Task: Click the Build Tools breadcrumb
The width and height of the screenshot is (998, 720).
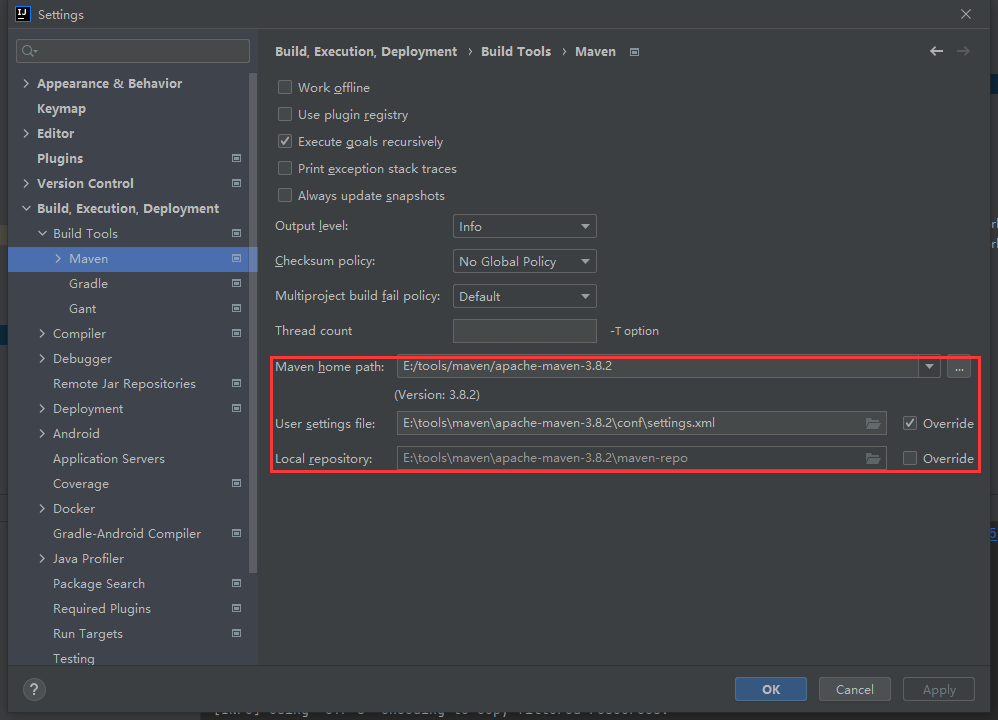Action: coord(516,51)
